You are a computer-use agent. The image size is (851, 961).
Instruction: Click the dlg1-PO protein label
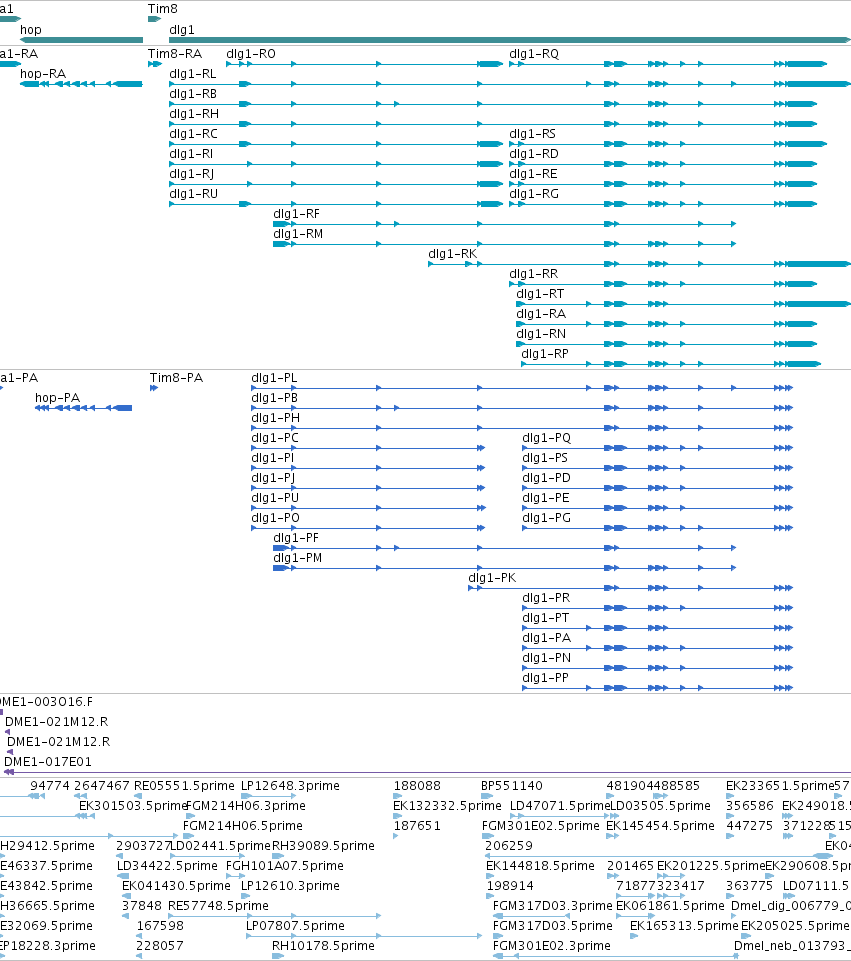[275, 518]
